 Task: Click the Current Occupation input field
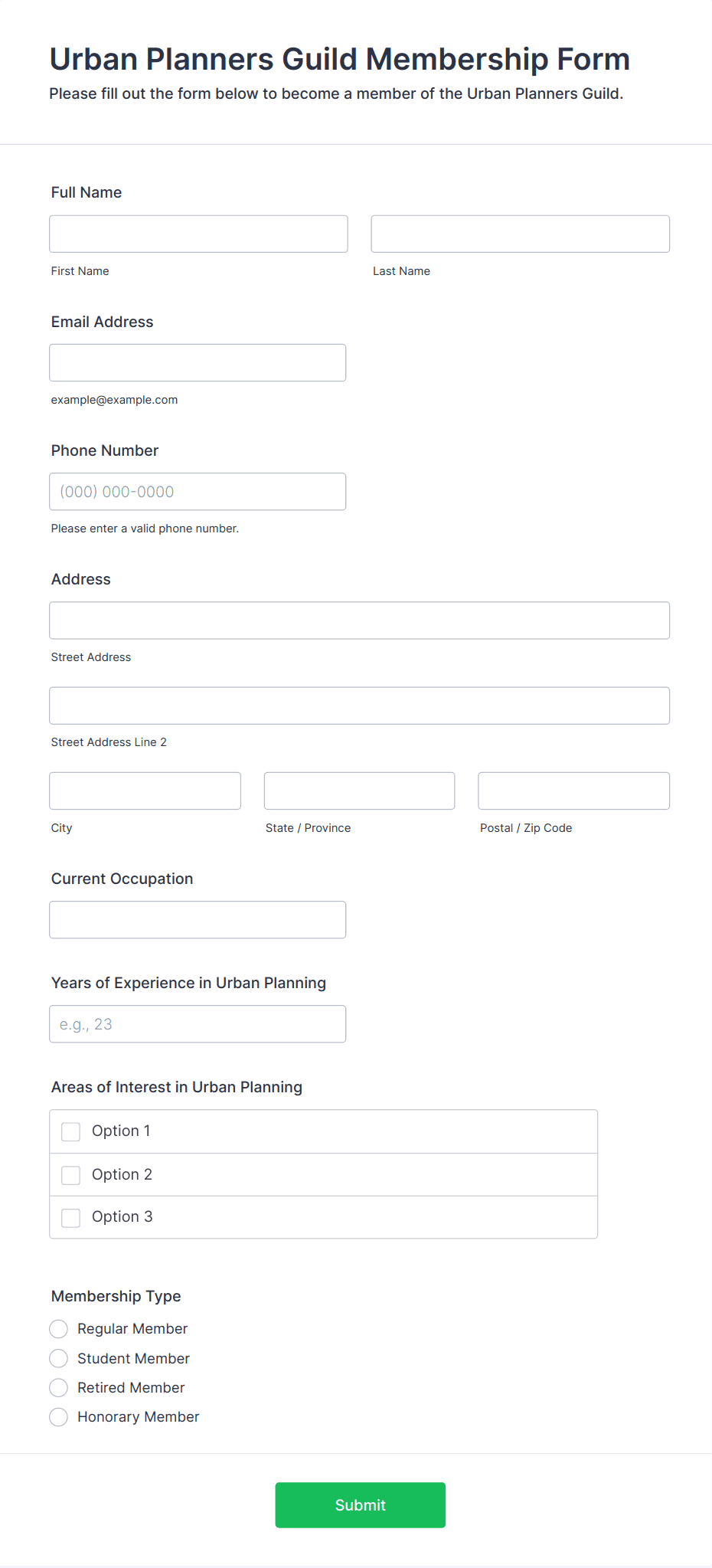(198, 919)
